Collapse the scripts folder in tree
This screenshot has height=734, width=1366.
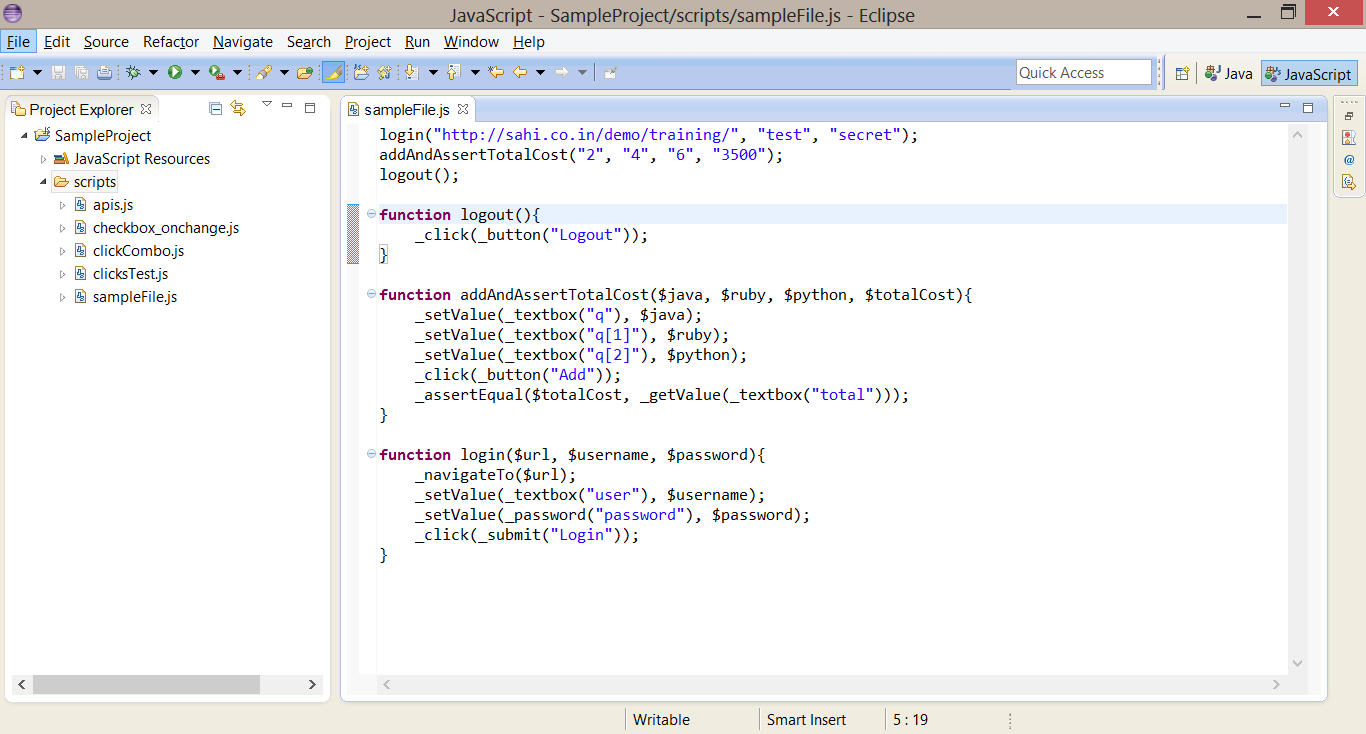pyautogui.click(x=43, y=182)
